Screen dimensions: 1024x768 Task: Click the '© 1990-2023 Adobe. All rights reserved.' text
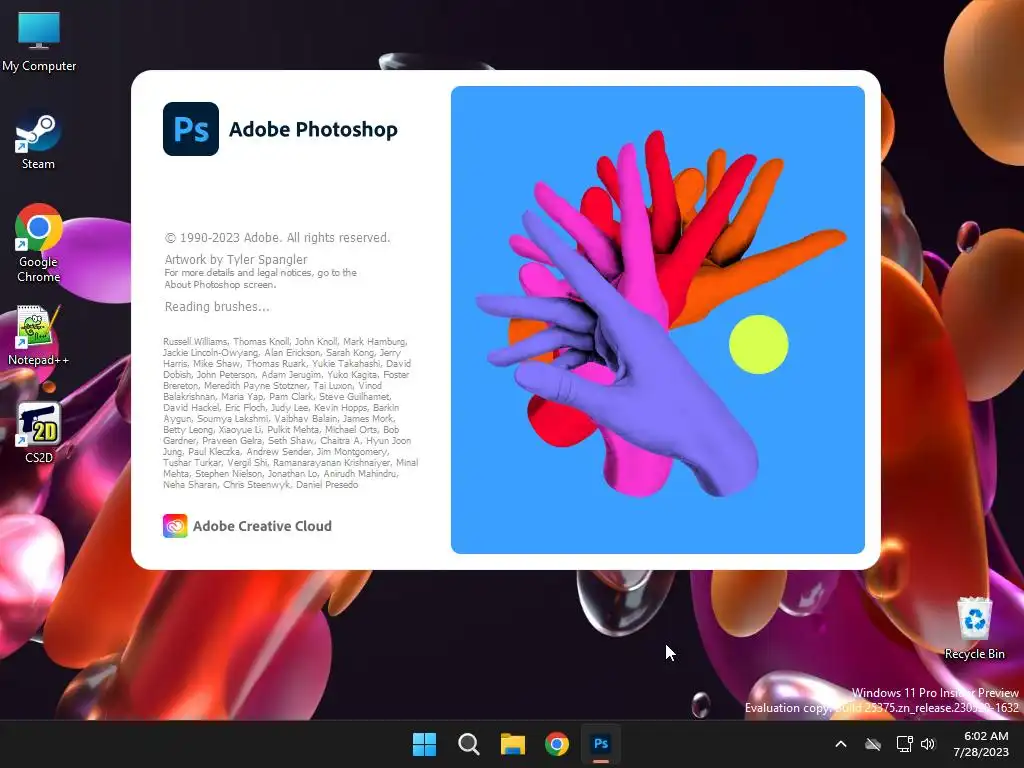(x=278, y=238)
